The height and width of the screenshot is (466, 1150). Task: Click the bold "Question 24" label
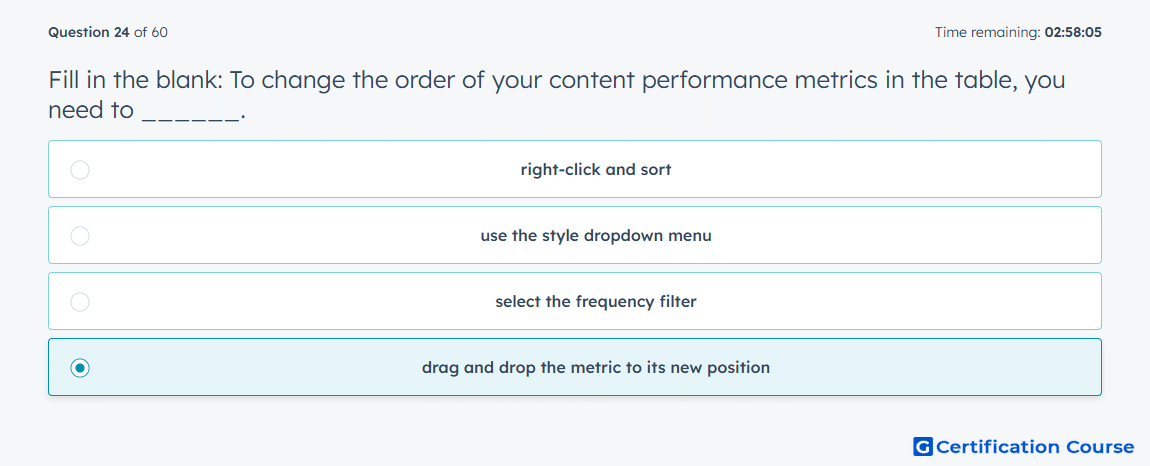pos(89,32)
